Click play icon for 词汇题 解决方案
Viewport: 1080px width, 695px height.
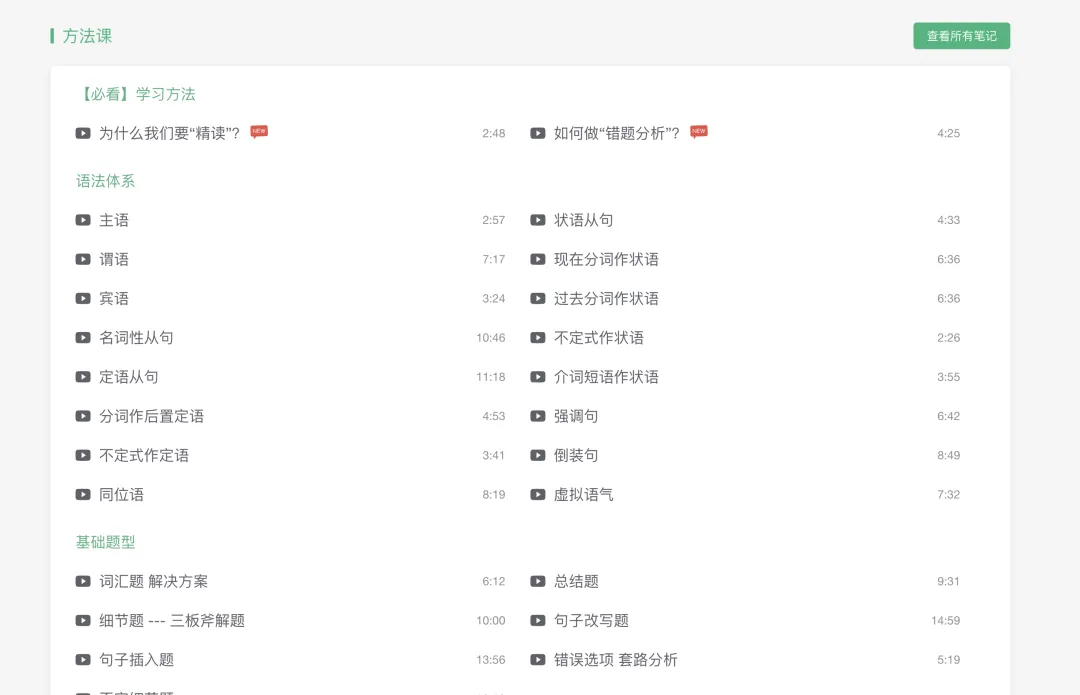[83, 581]
